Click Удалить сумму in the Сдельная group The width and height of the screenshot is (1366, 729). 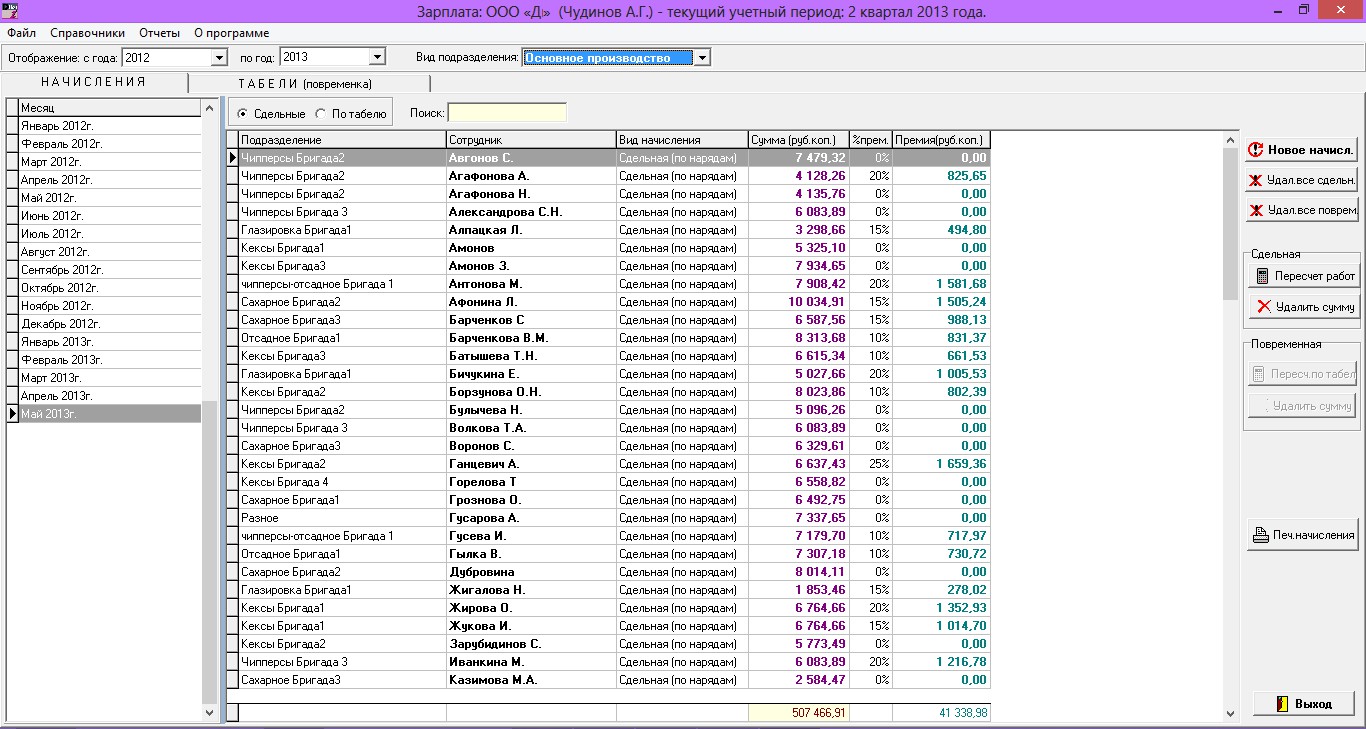pos(1303,307)
